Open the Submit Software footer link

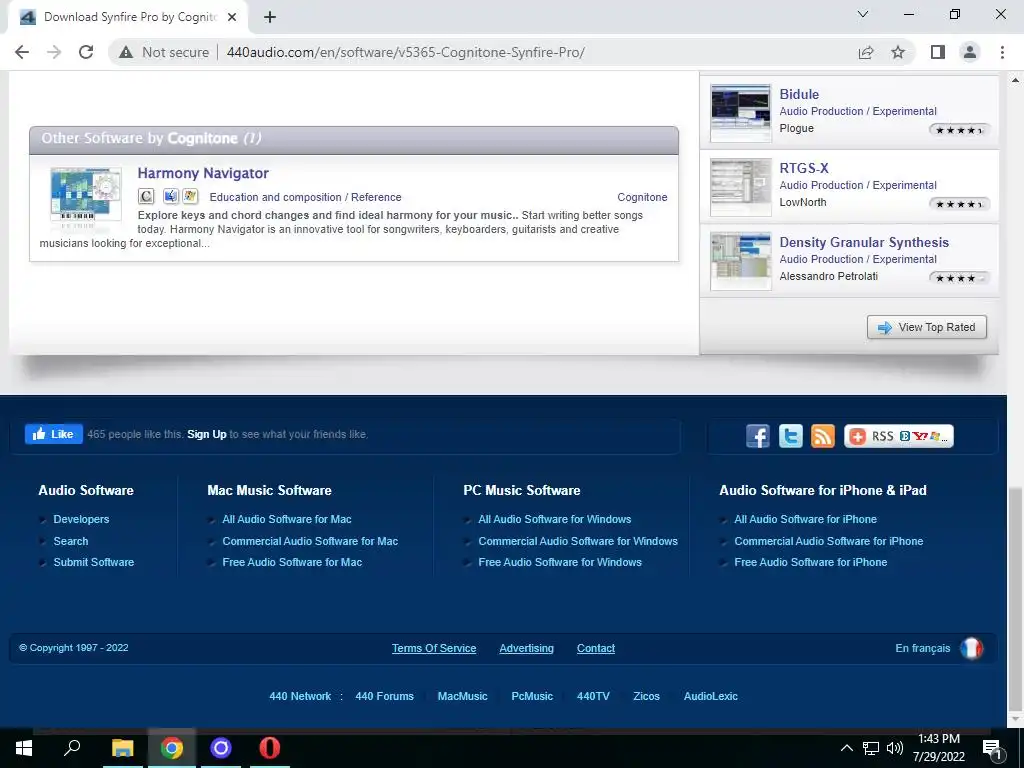pos(93,562)
